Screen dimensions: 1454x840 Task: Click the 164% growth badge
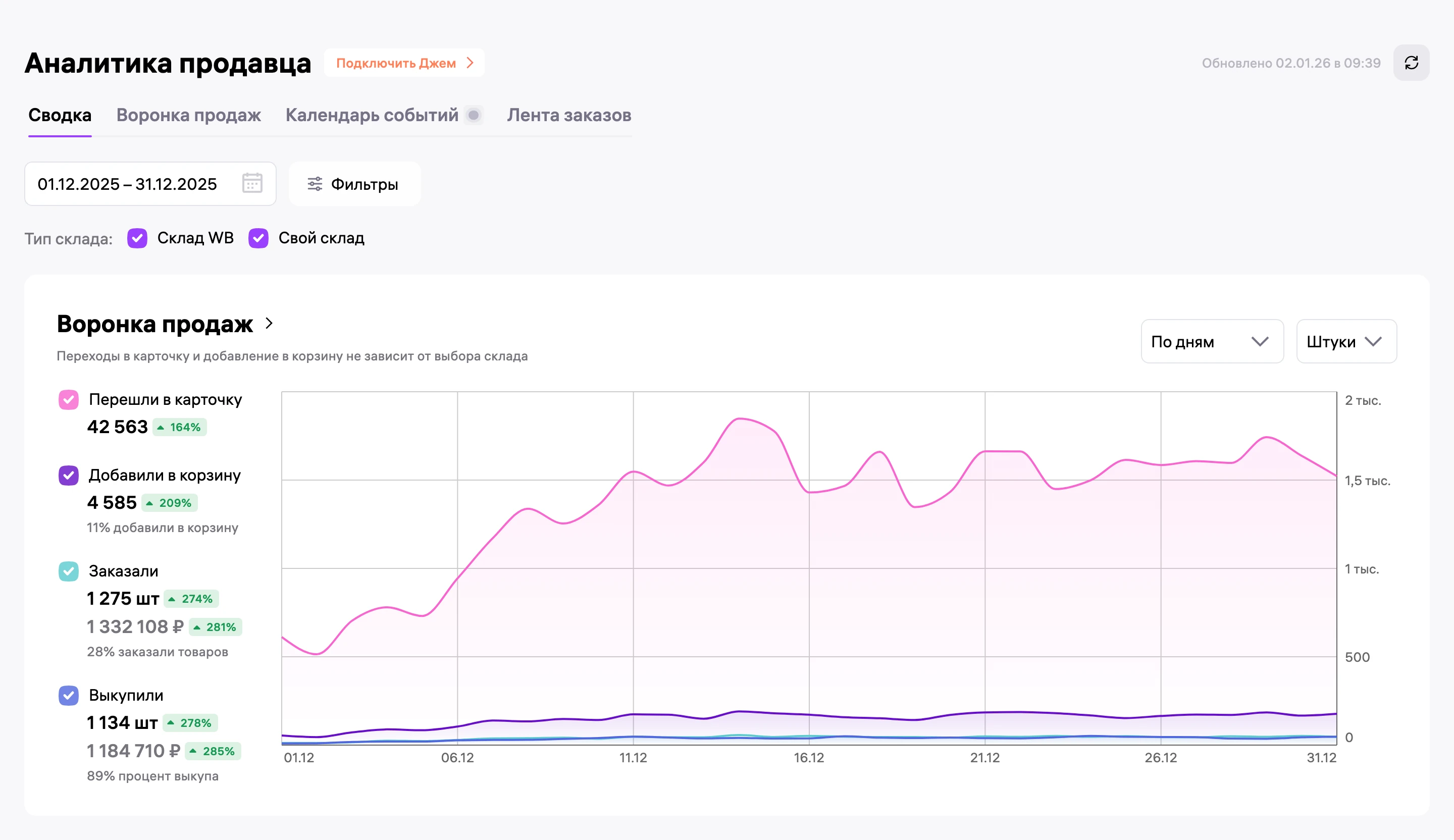click(179, 428)
